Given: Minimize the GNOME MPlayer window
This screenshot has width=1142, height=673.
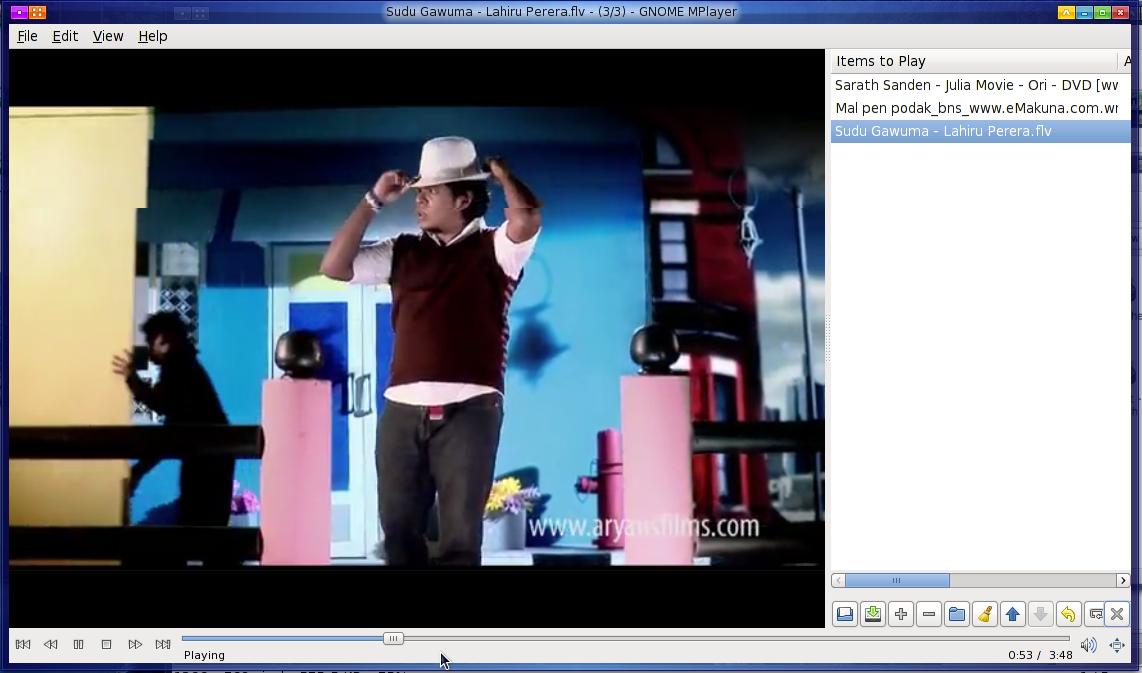Looking at the screenshot, I should pyautogui.click(x=1084, y=12).
